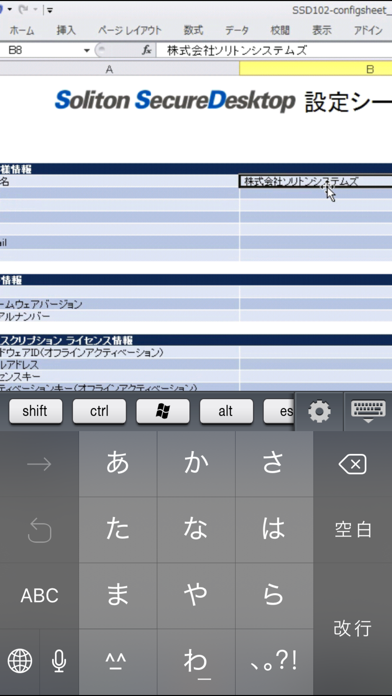Image resolution: width=392 pixels, height=696 pixels.
Task: Tap the ^_^ emoticon key
Action: tap(118, 662)
